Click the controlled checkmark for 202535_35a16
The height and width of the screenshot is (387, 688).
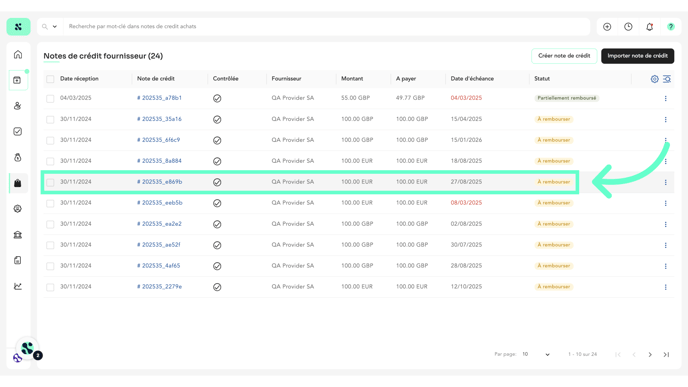click(217, 119)
